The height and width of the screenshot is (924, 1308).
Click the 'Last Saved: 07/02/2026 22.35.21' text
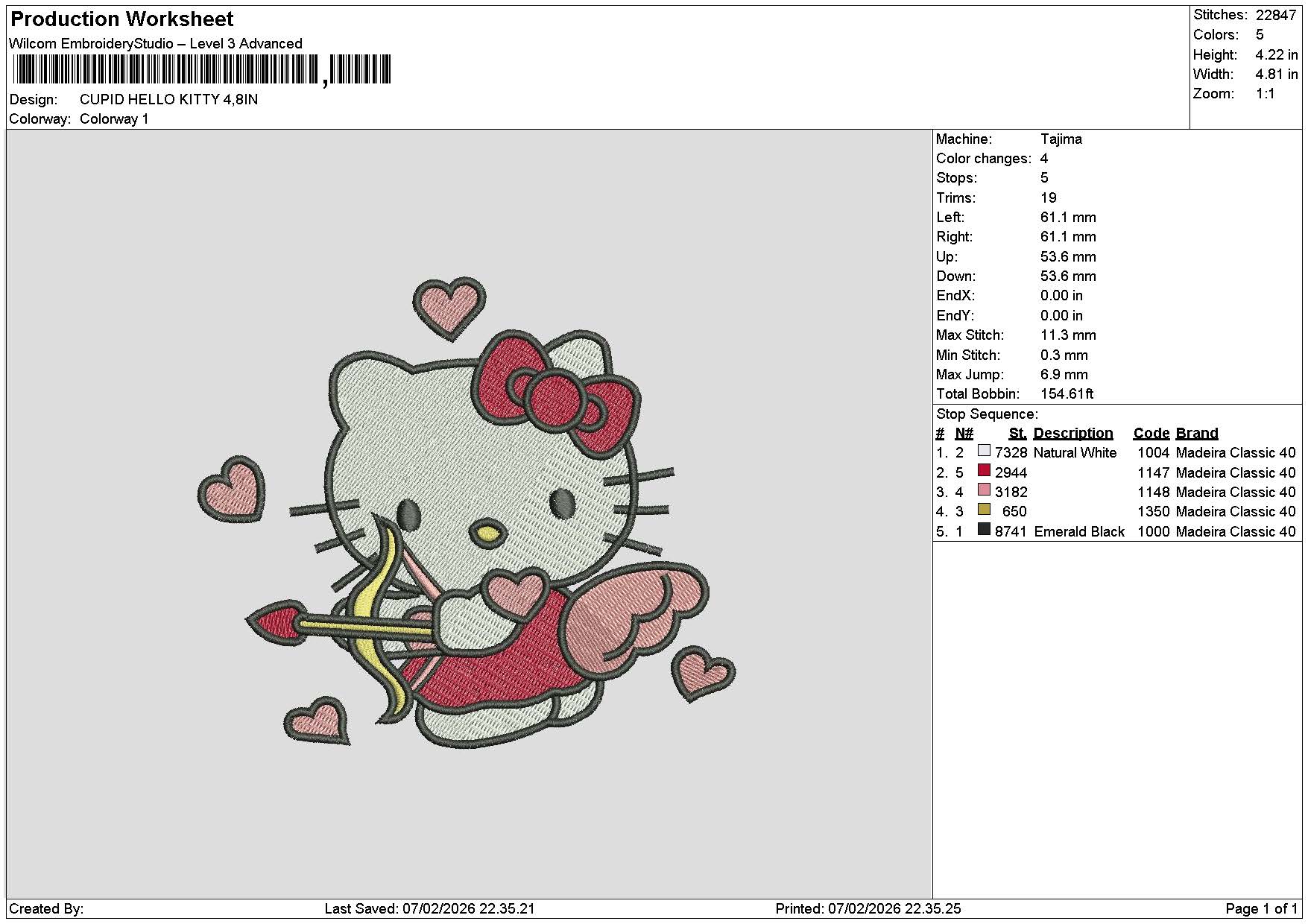point(429,909)
